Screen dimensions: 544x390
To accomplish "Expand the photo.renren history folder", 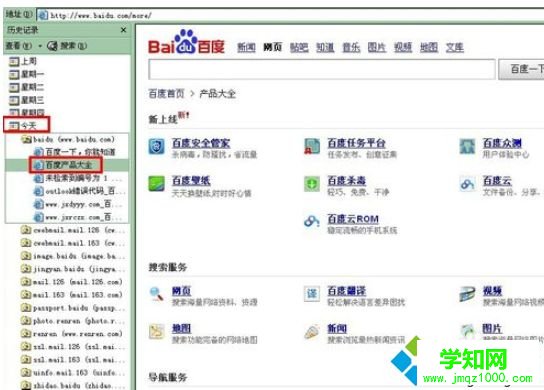I will 72,321.
